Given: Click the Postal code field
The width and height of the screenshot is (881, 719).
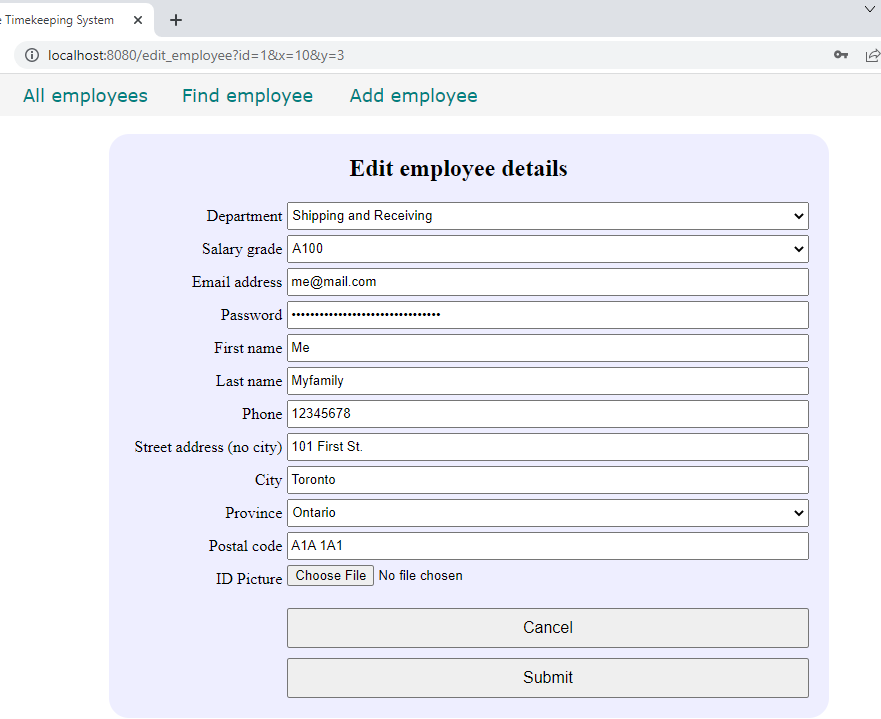Looking at the screenshot, I should (x=547, y=546).
